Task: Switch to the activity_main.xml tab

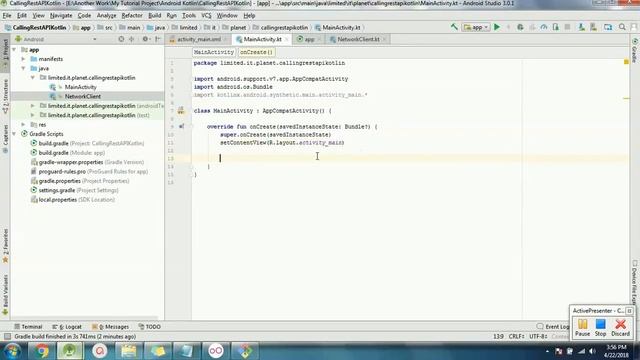Action: pos(199,39)
